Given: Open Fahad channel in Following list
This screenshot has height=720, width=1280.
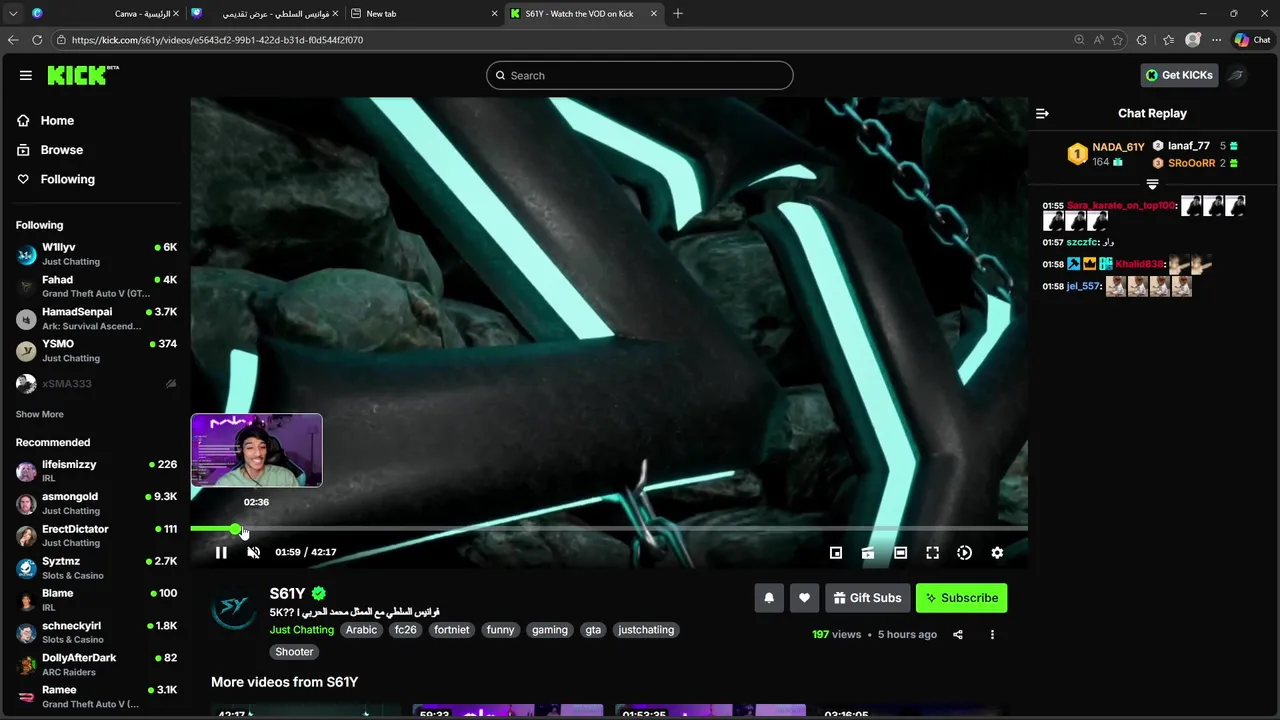Looking at the screenshot, I should (x=96, y=286).
